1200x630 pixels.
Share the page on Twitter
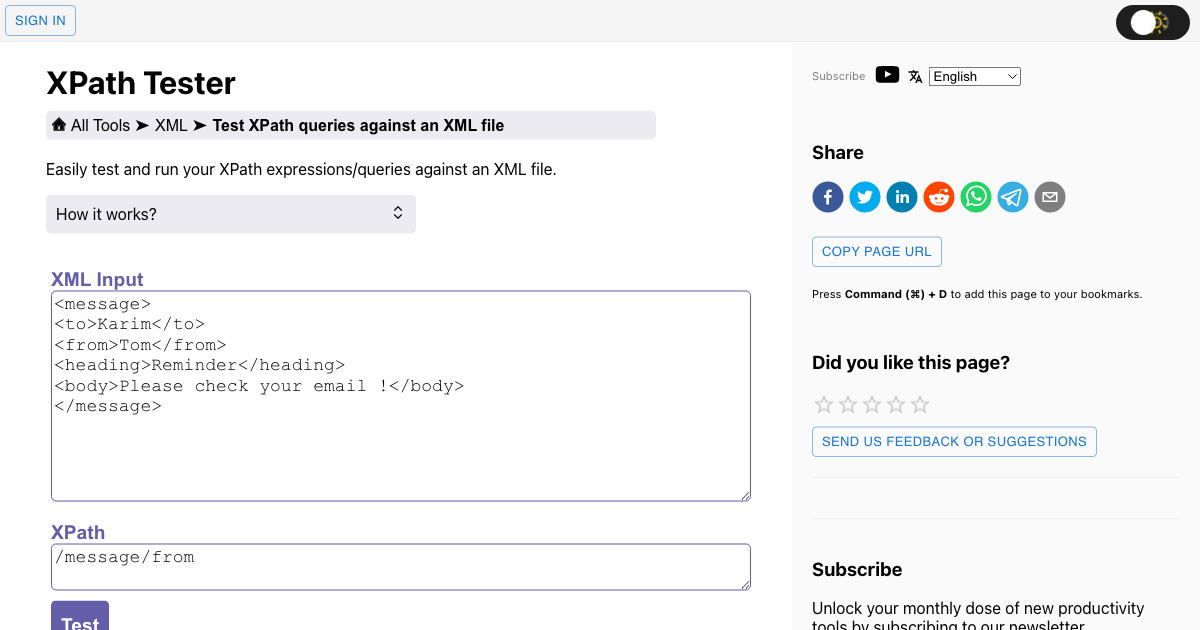click(864, 197)
